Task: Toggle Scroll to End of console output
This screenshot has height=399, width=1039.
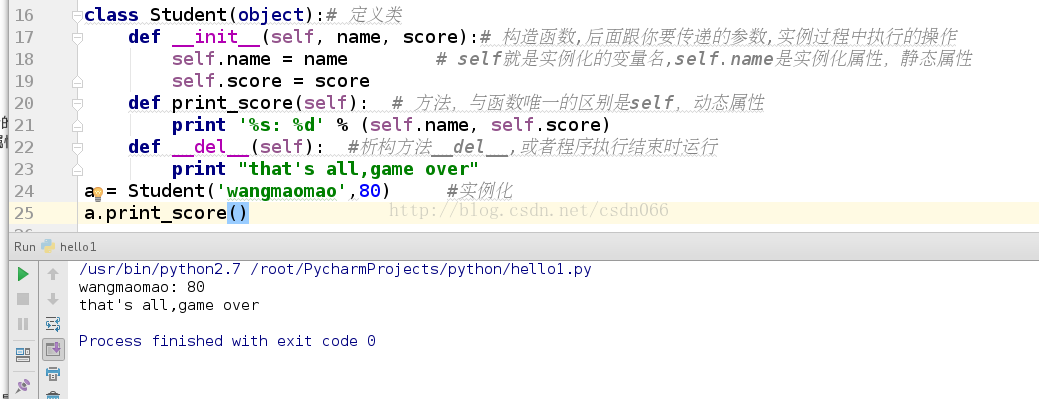Action: point(53,349)
